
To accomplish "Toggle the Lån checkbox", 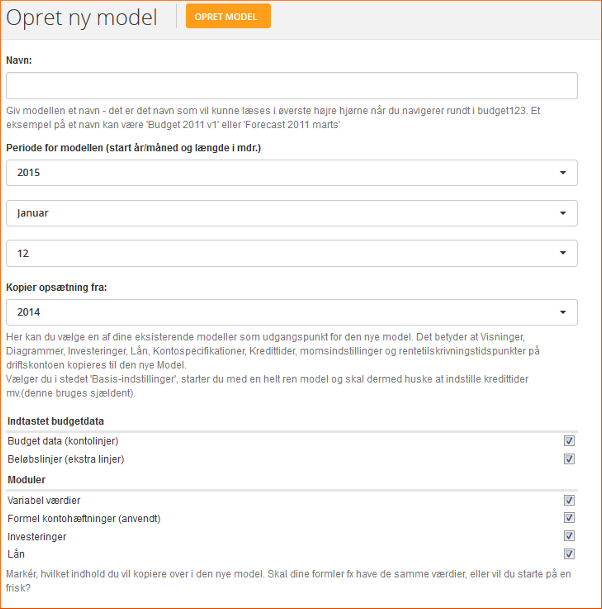I will 569,553.
